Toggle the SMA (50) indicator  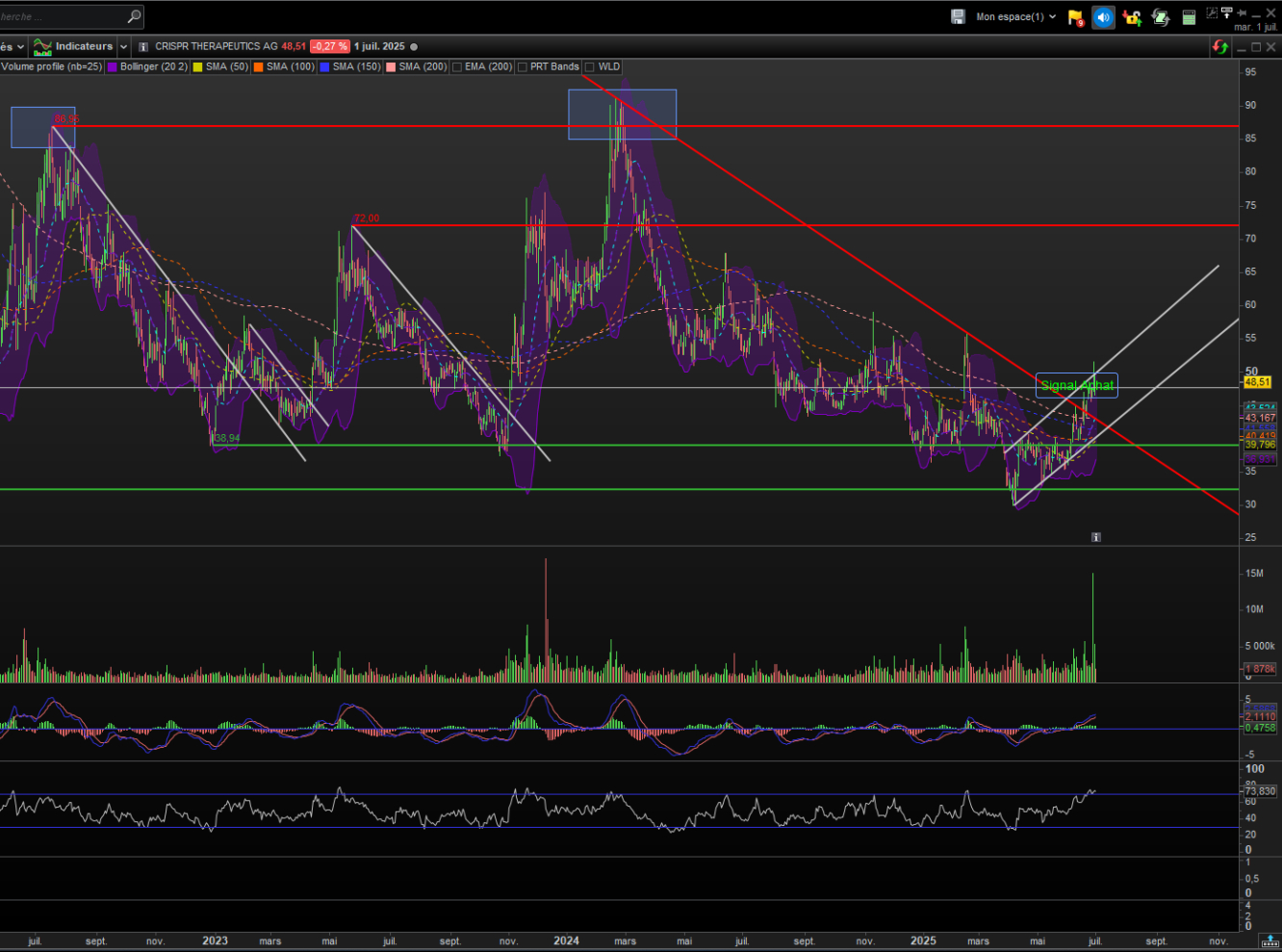[220, 67]
